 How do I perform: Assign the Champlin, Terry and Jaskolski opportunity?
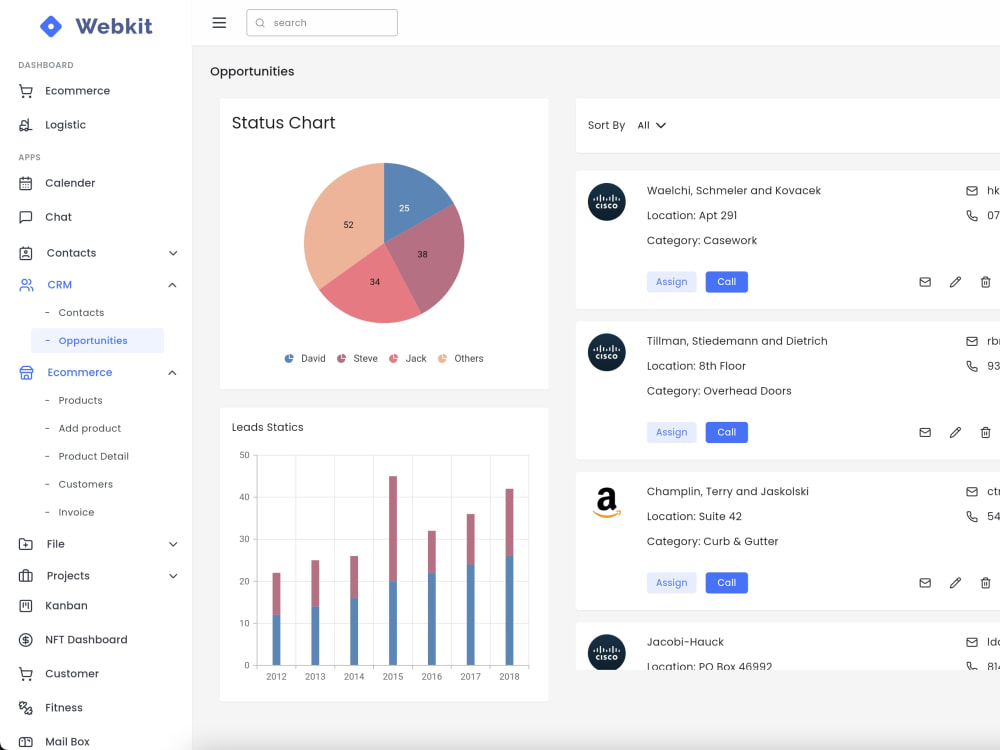pyautogui.click(x=672, y=583)
